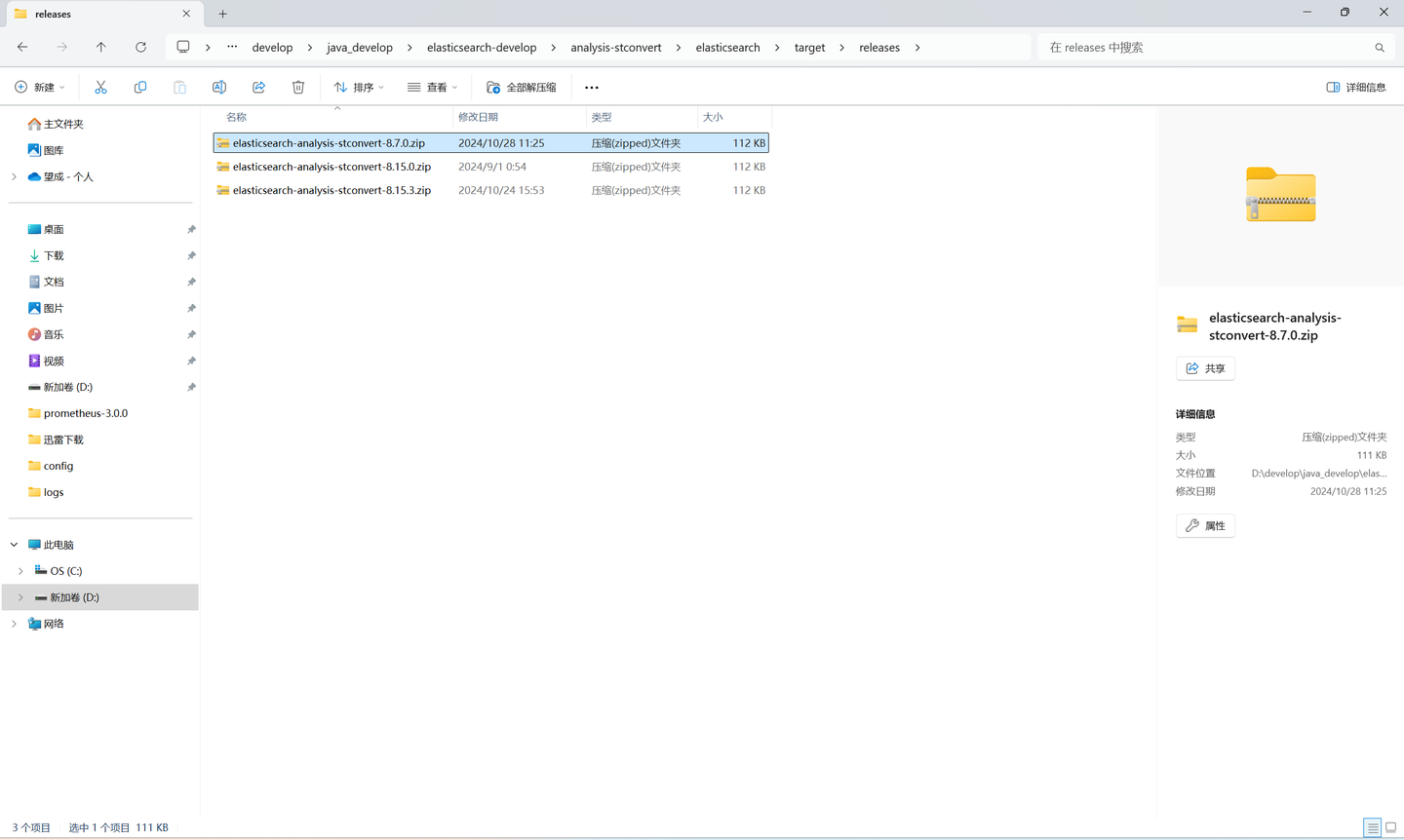Open the 排序 sort dropdown

[x=359, y=87]
